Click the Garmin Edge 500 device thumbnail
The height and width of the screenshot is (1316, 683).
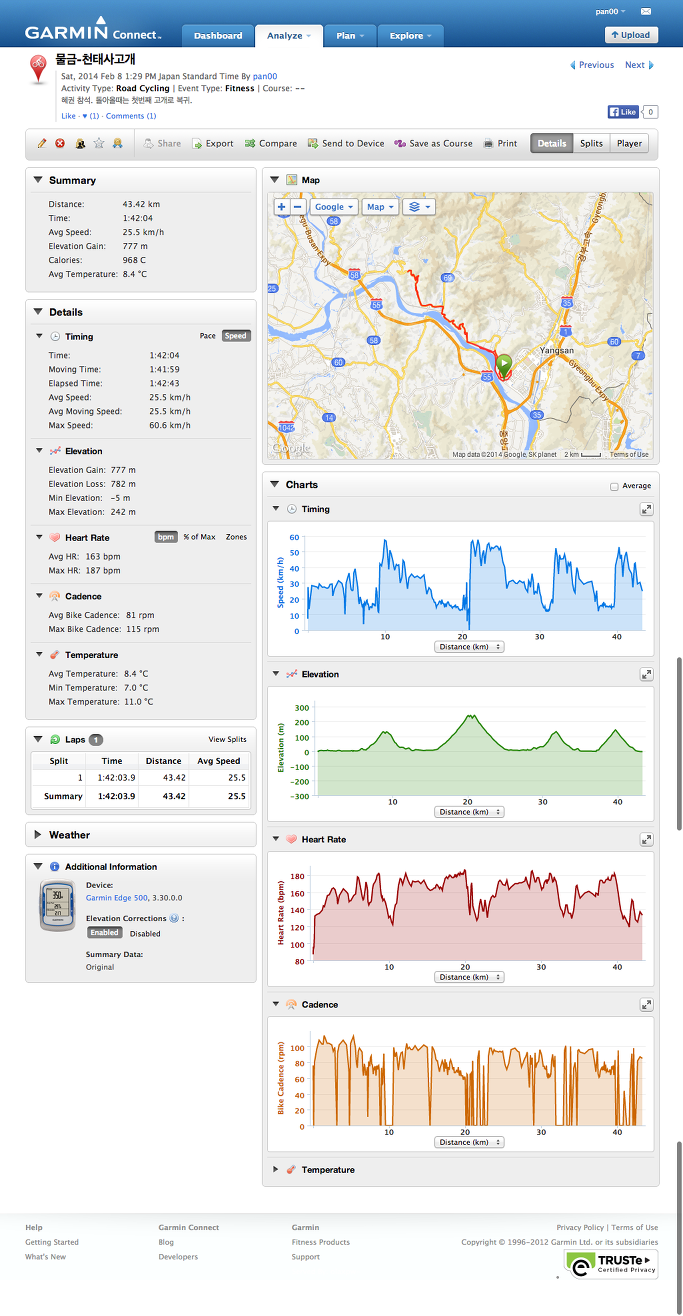tap(57, 906)
